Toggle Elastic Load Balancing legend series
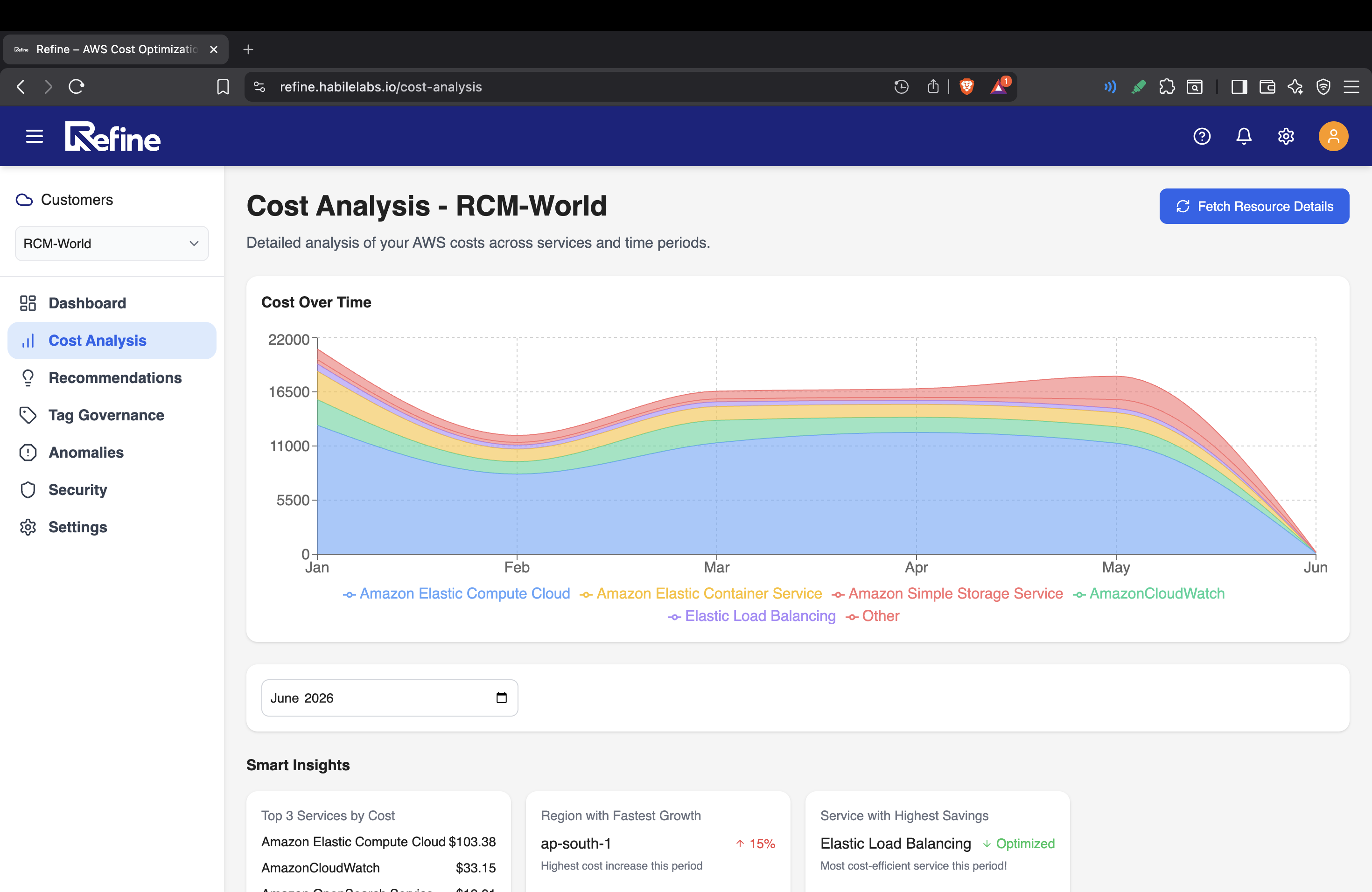The height and width of the screenshot is (892, 1372). [x=752, y=616]
